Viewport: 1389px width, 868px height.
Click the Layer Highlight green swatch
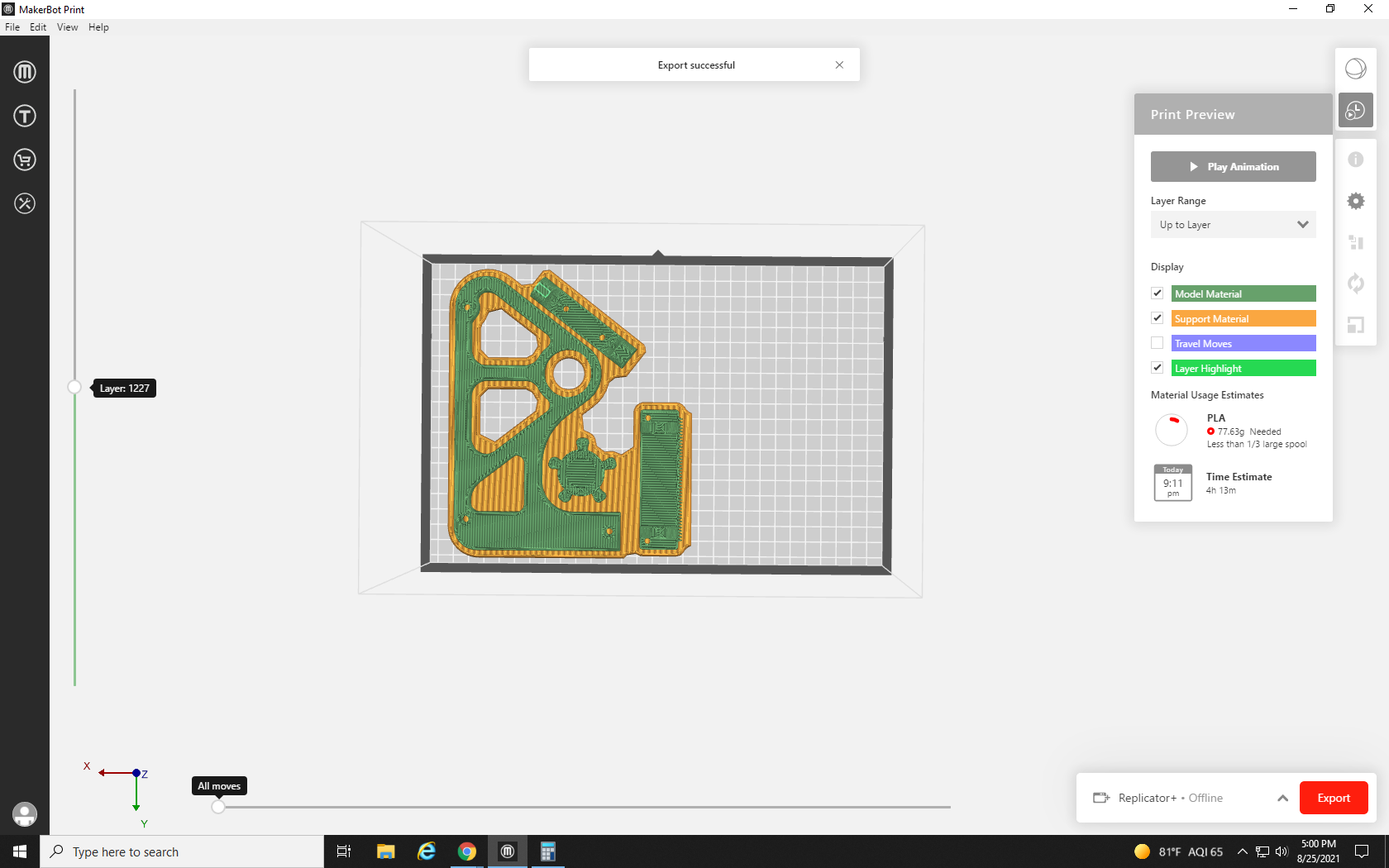[x=1243, y=368]
